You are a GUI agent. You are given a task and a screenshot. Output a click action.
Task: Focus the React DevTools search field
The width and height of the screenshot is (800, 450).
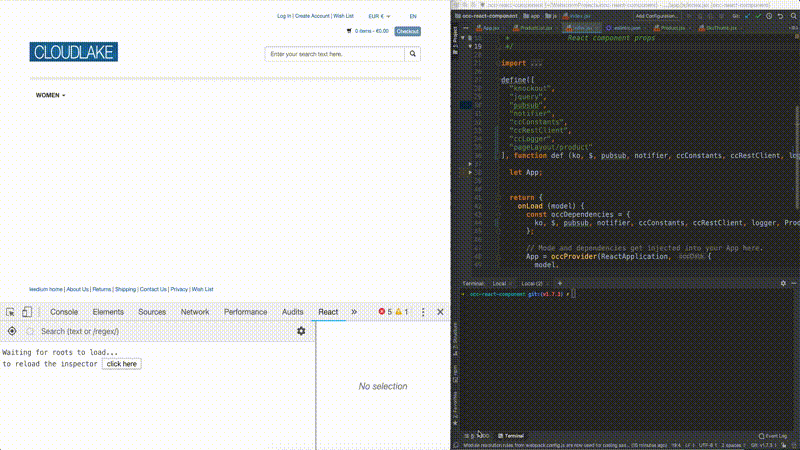[x=166, y=331]
